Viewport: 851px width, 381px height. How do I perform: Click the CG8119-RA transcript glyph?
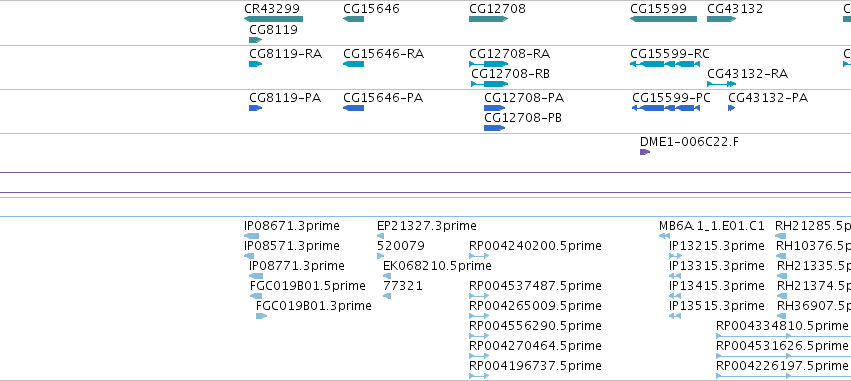[x=256, y=64]
